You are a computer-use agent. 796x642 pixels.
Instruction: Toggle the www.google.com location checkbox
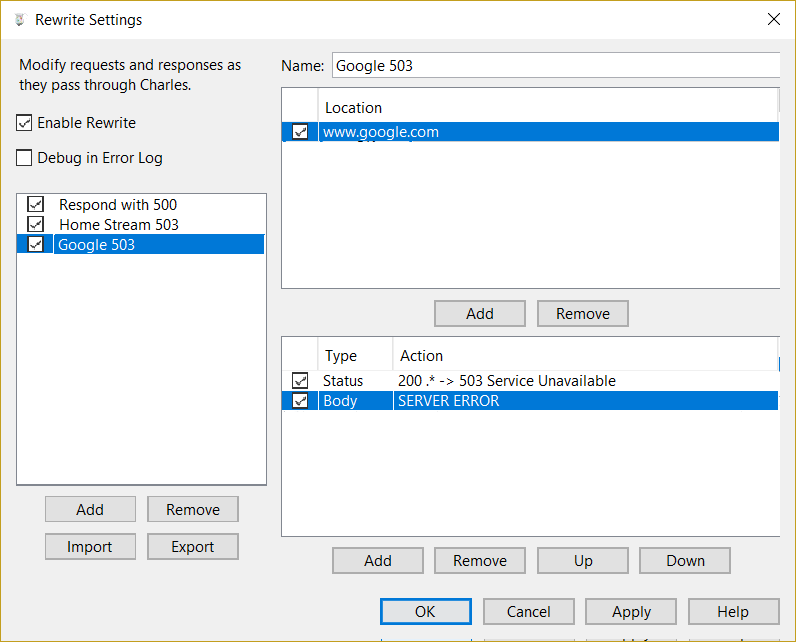click(300, 132)
